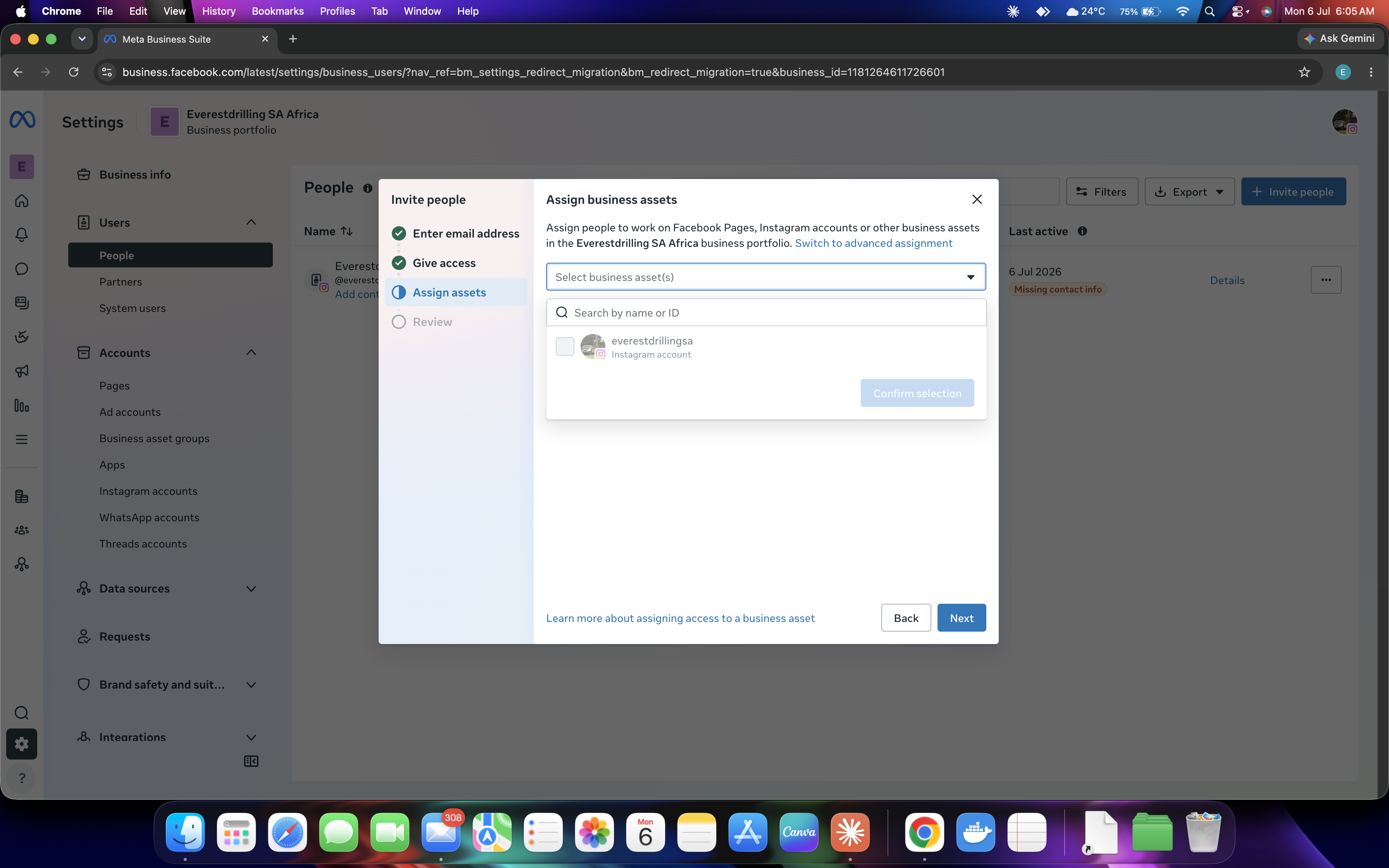Click Switch to advanced assignment link

pos(873,243)
